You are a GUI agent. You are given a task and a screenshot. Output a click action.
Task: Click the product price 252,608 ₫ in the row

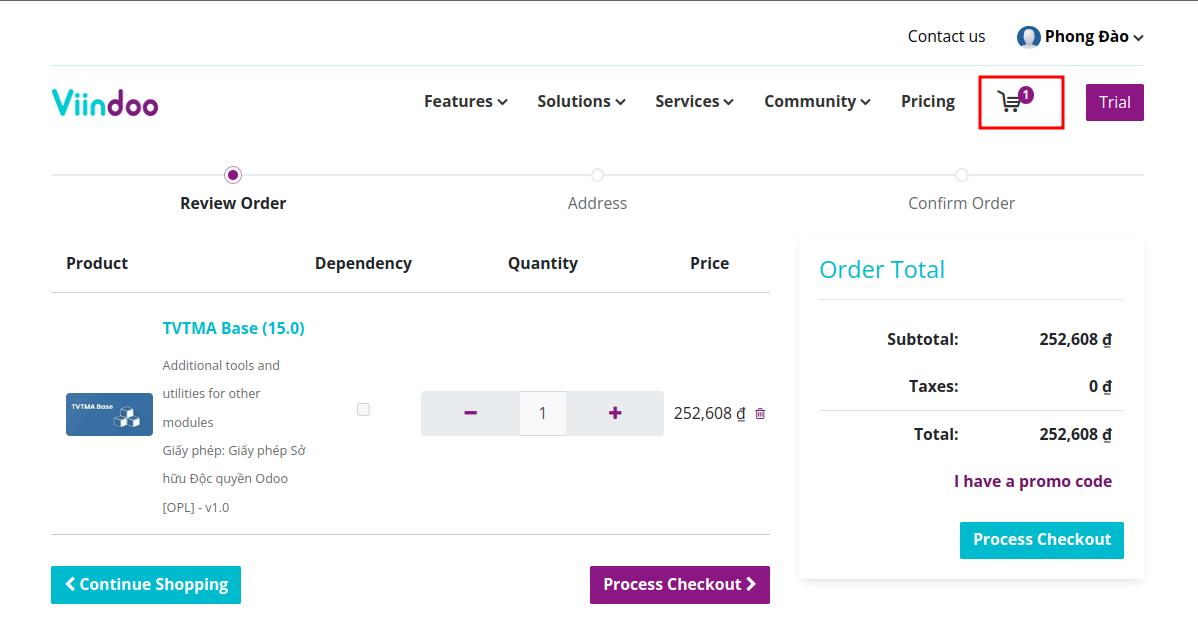[x=709, y=413]
